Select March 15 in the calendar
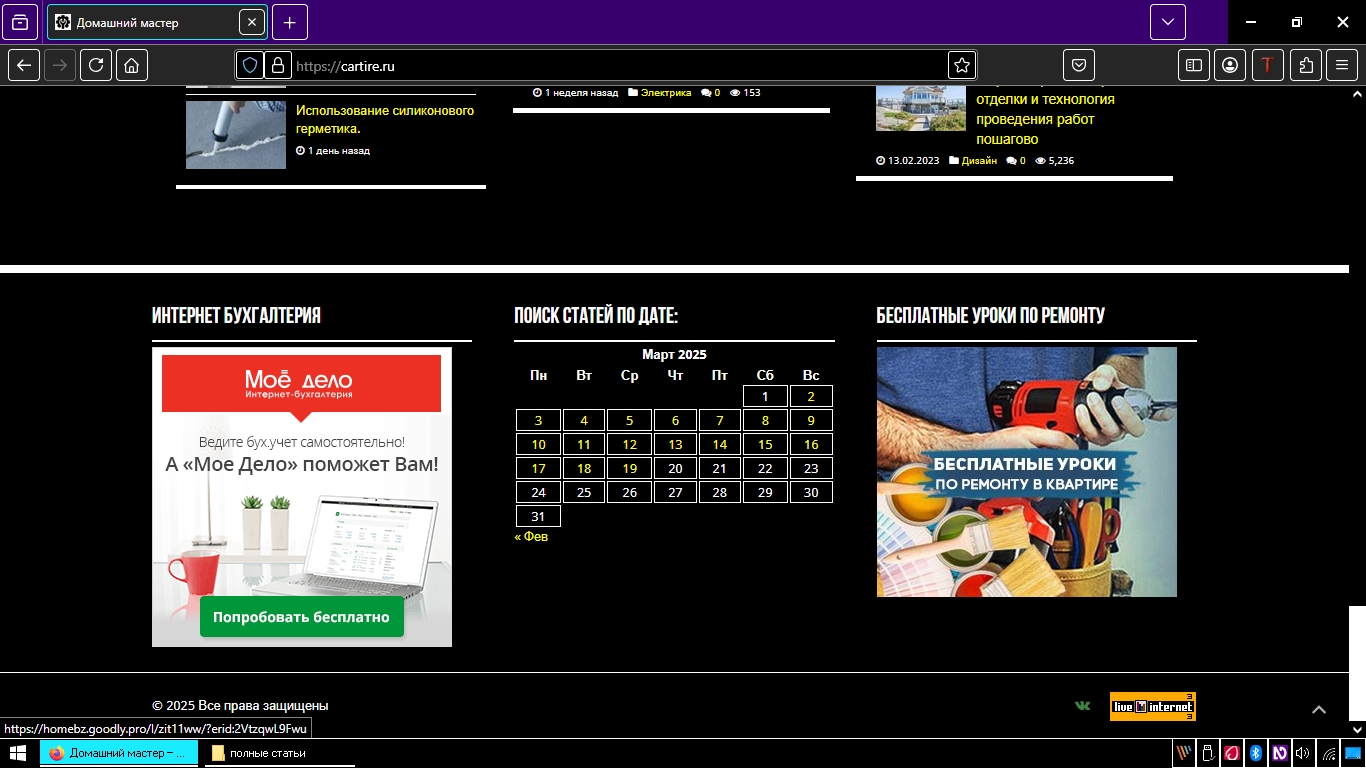 pyautogui.click(x=765, y=444)
